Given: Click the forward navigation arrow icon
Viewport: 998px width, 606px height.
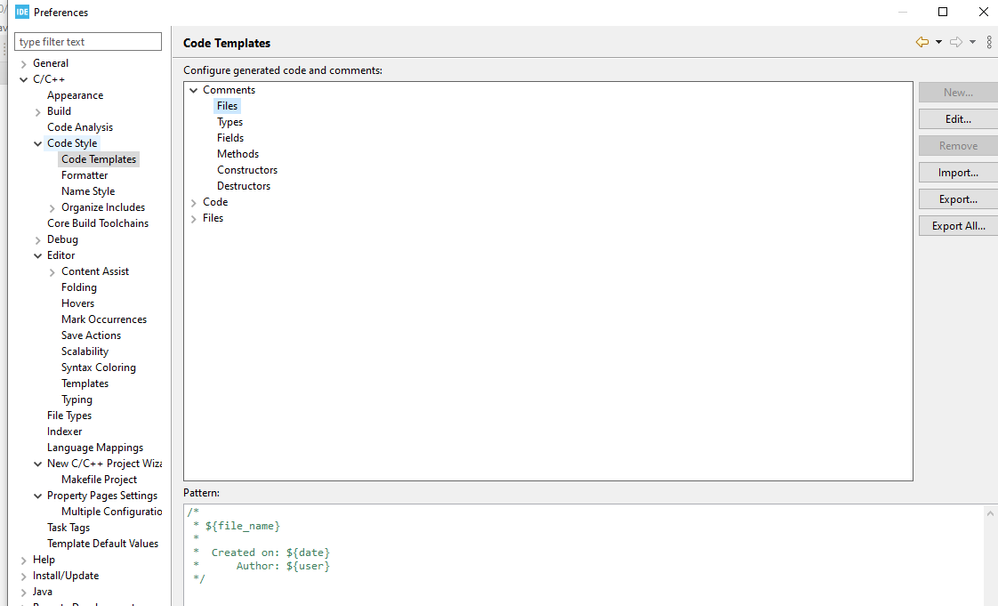Looking at the screenshot, I should (956, 42).
